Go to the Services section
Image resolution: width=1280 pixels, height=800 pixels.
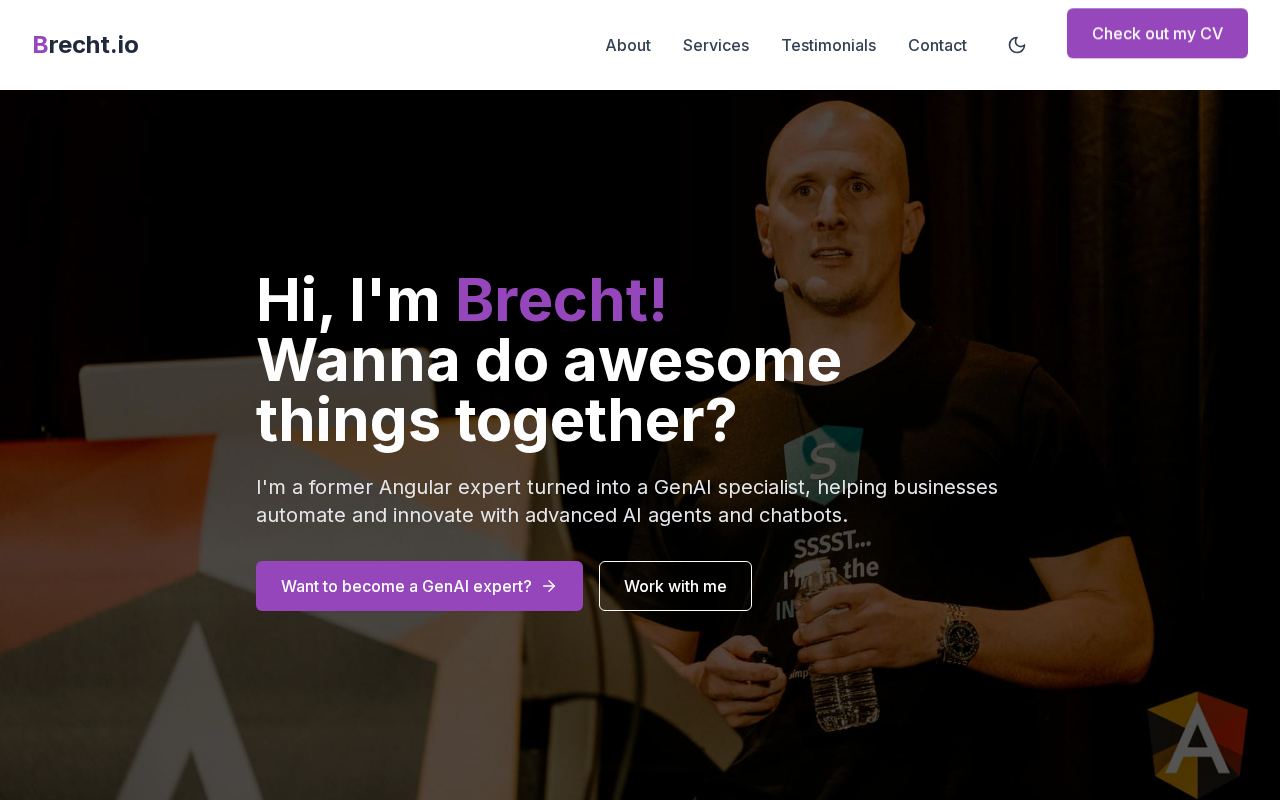click(x=716, y=45)
